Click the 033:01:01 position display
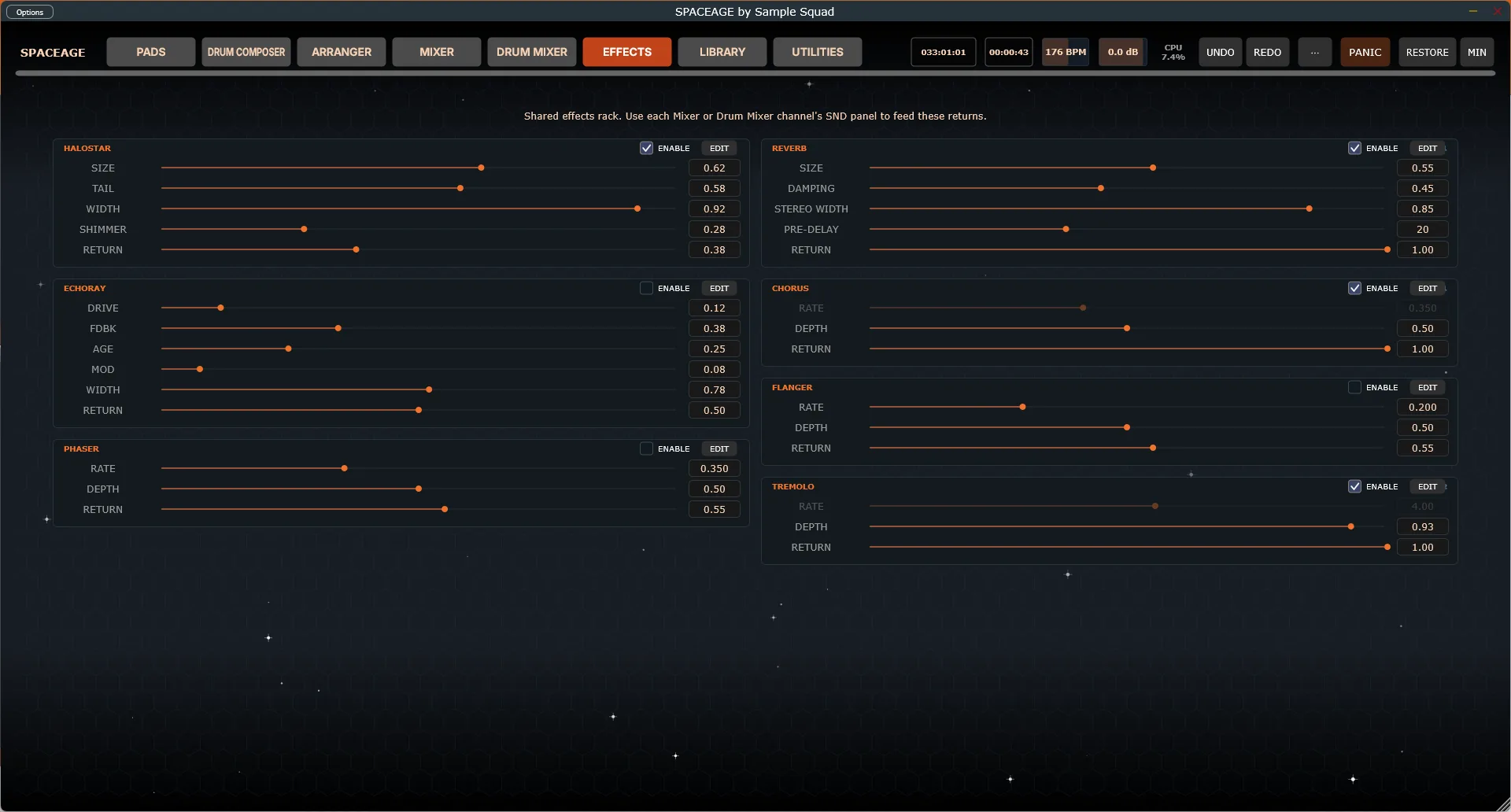Screen dimensions: 1511x812 pos(944,52)
